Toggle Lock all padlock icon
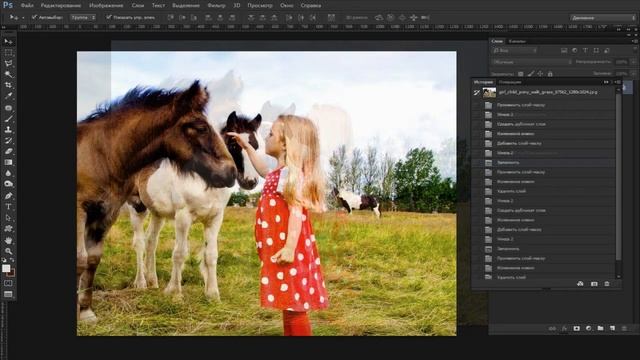 pyautogui.click(x=550, y=74)
